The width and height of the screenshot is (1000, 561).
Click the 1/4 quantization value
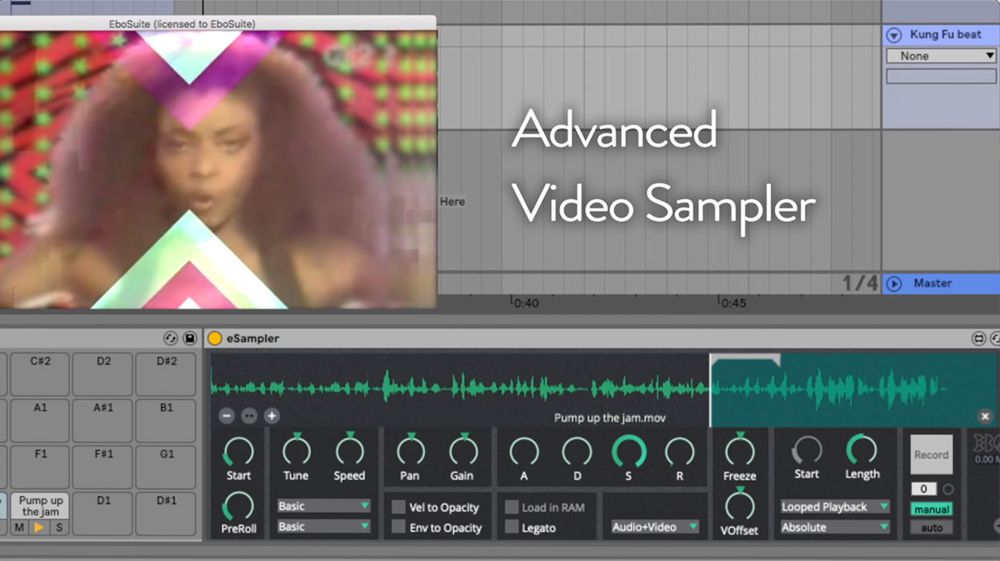(860, 283)
